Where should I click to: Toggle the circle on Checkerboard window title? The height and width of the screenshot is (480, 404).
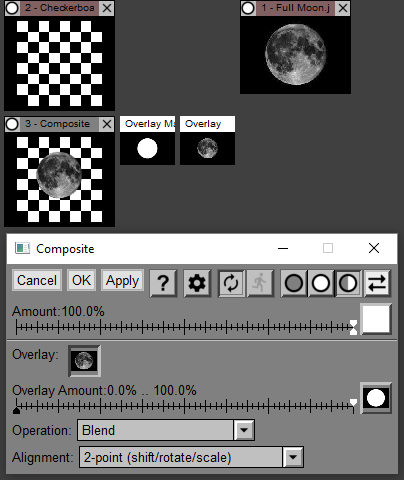(12, 8)
